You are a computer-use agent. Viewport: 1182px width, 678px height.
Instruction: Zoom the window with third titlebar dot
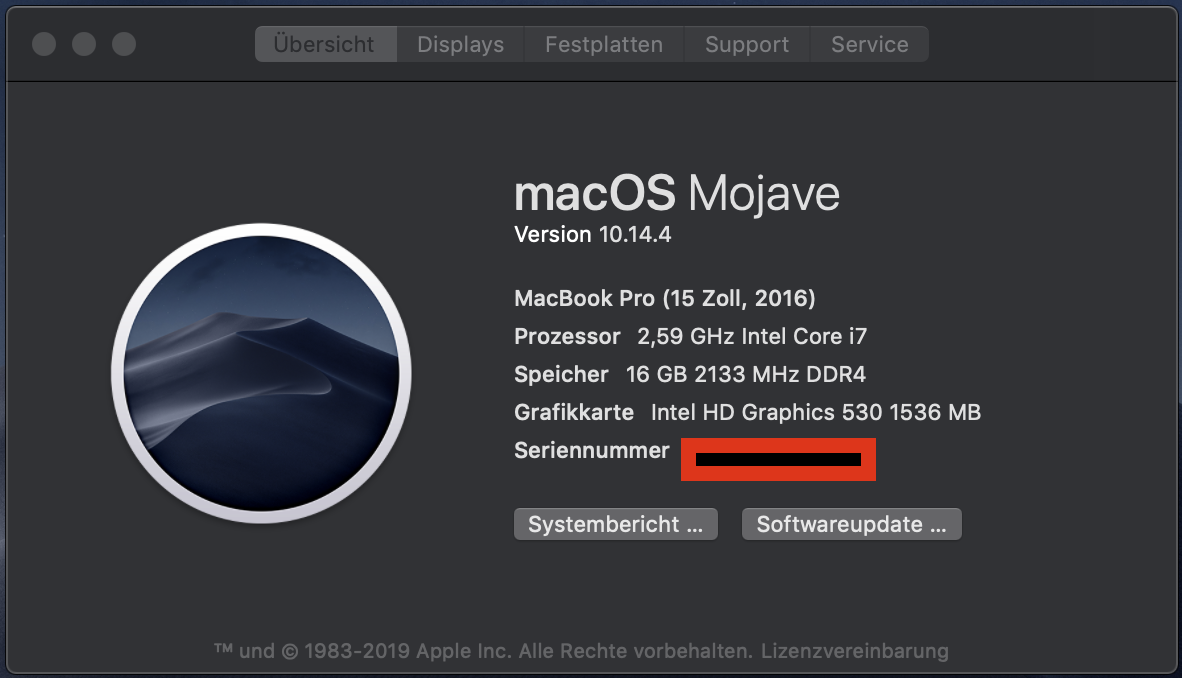click(124, 44)
